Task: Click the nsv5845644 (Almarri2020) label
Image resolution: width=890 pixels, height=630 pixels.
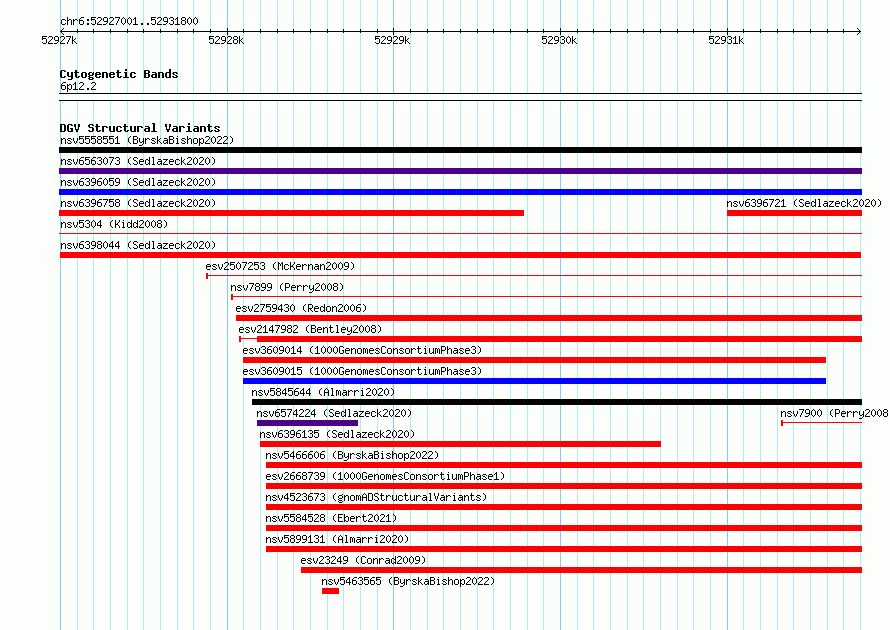Action: click(323, 392)
